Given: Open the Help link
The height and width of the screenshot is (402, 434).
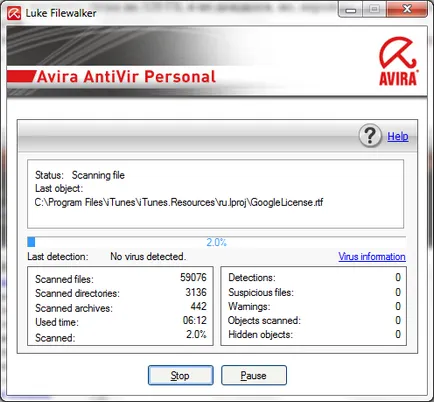Looking at the screenshot, I should point(398,136).
